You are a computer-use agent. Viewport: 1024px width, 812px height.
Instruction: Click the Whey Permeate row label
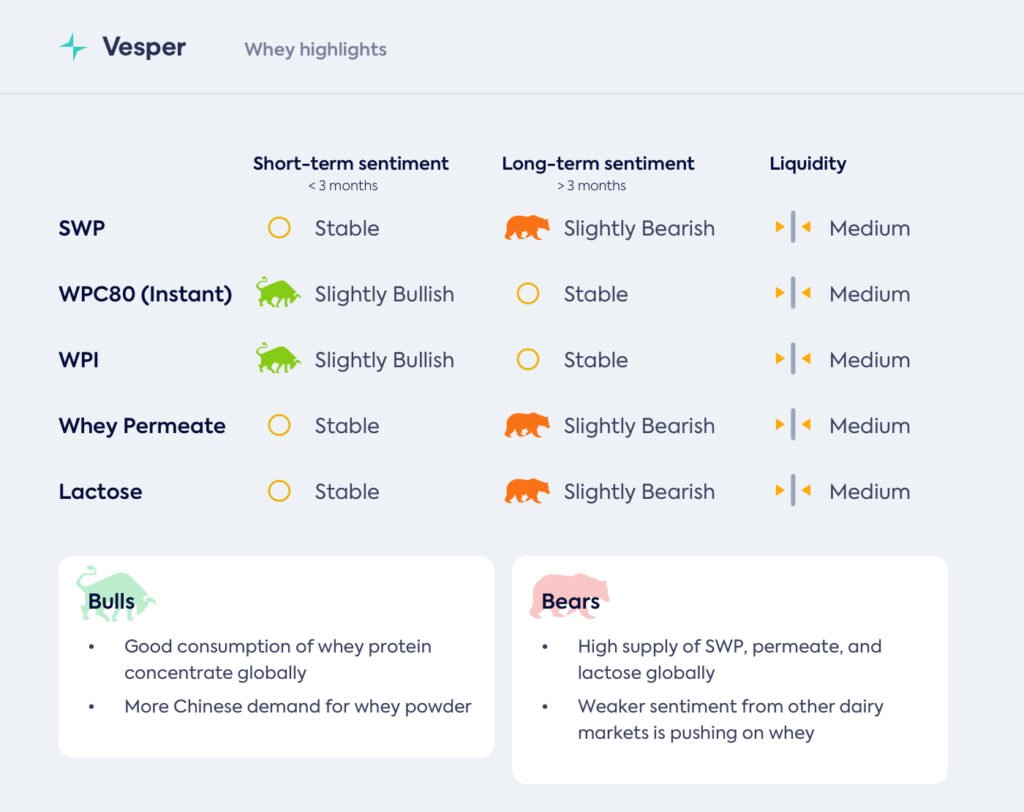point(142,426)
